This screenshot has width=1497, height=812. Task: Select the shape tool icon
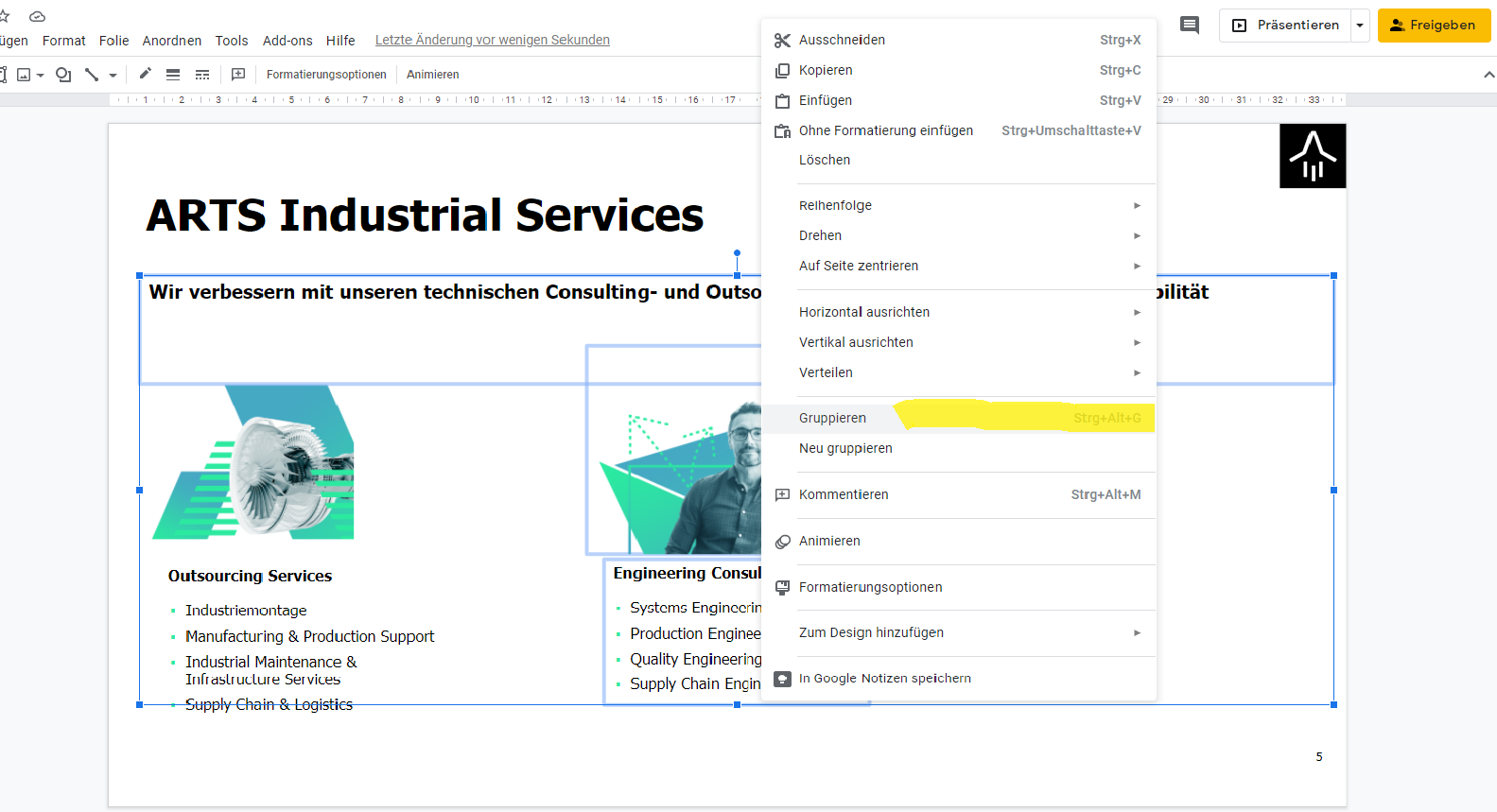[63, 75]
